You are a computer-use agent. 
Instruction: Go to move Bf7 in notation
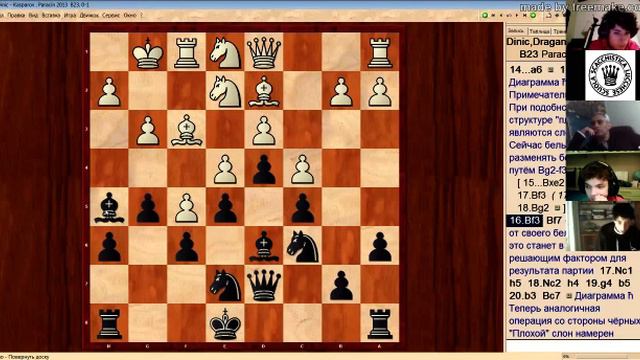pyautogui.click(x=554, y=220)
